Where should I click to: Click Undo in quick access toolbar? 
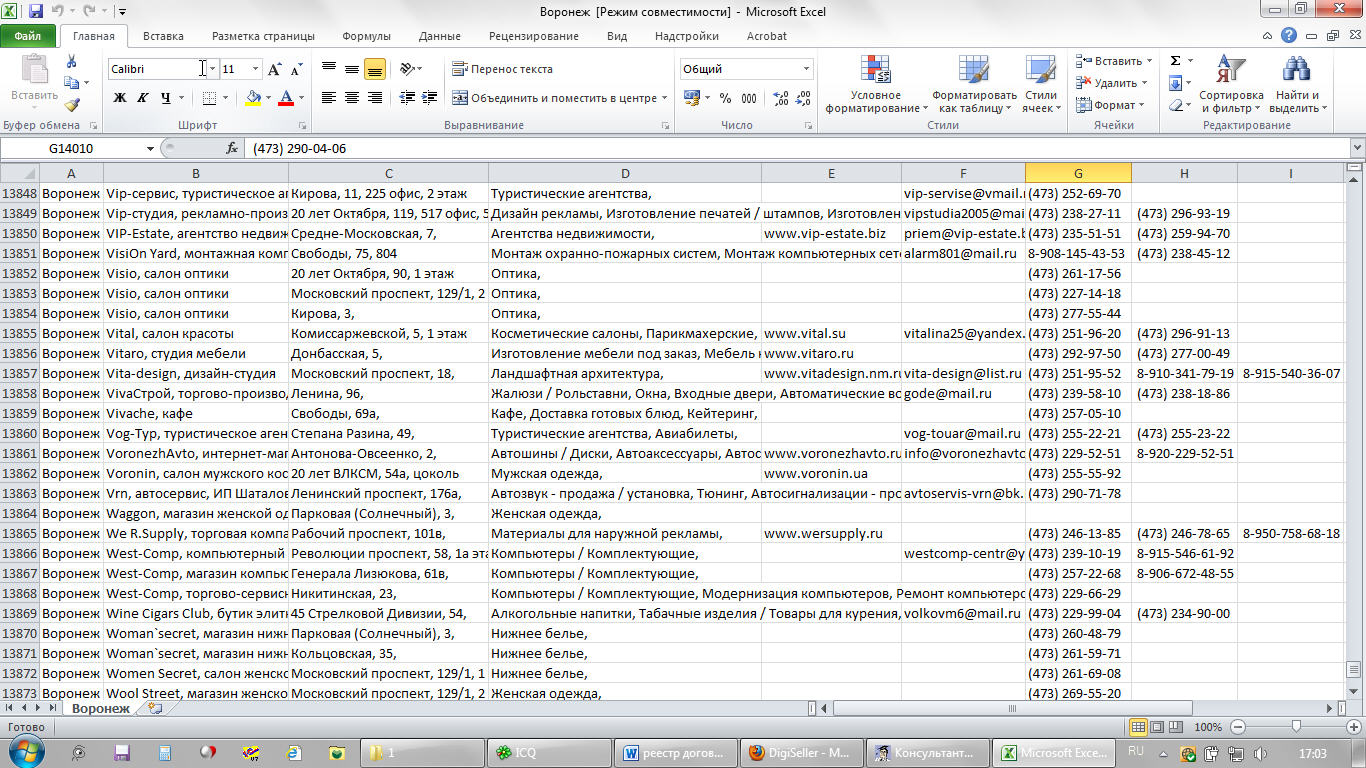pyautogui.click(x=57, y=12)
